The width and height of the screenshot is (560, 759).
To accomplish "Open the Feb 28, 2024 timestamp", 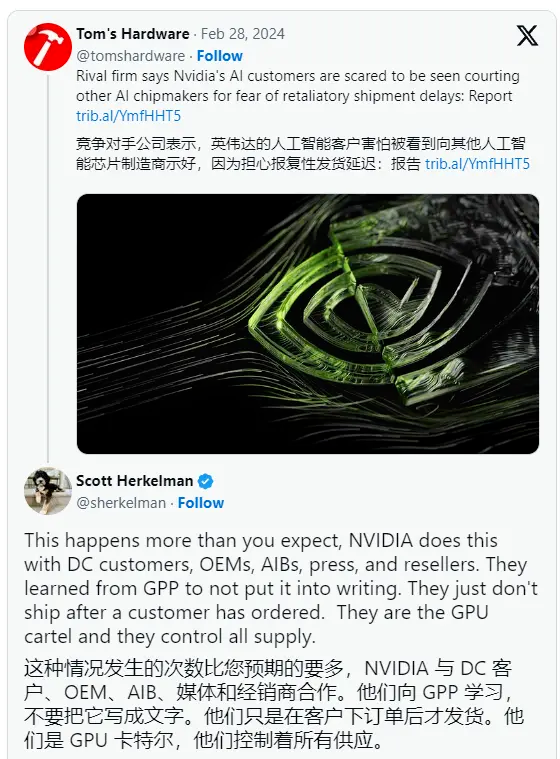I will point(242,34).
